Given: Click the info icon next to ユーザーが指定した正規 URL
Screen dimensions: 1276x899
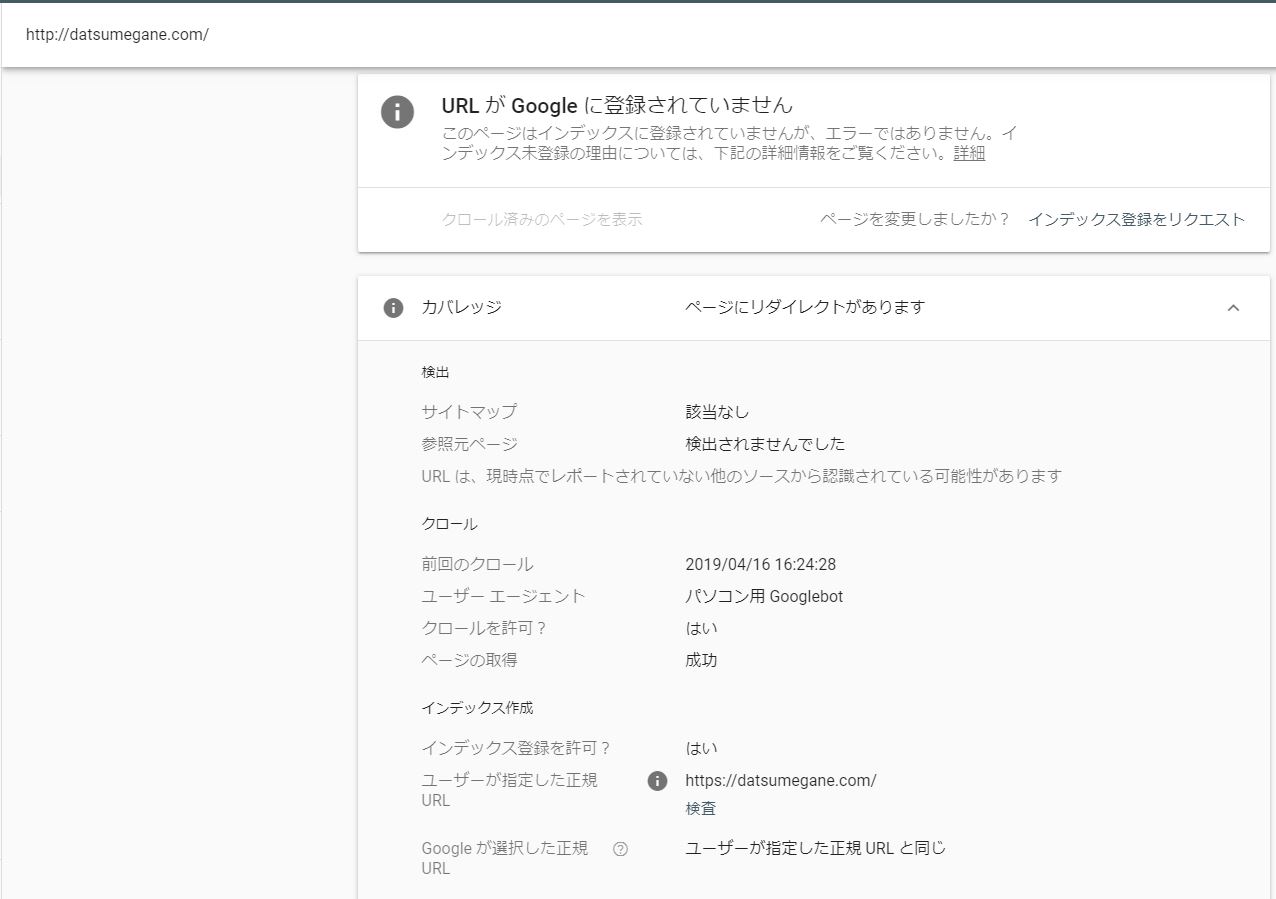Looking at the screenshot, I should point(657,781).
